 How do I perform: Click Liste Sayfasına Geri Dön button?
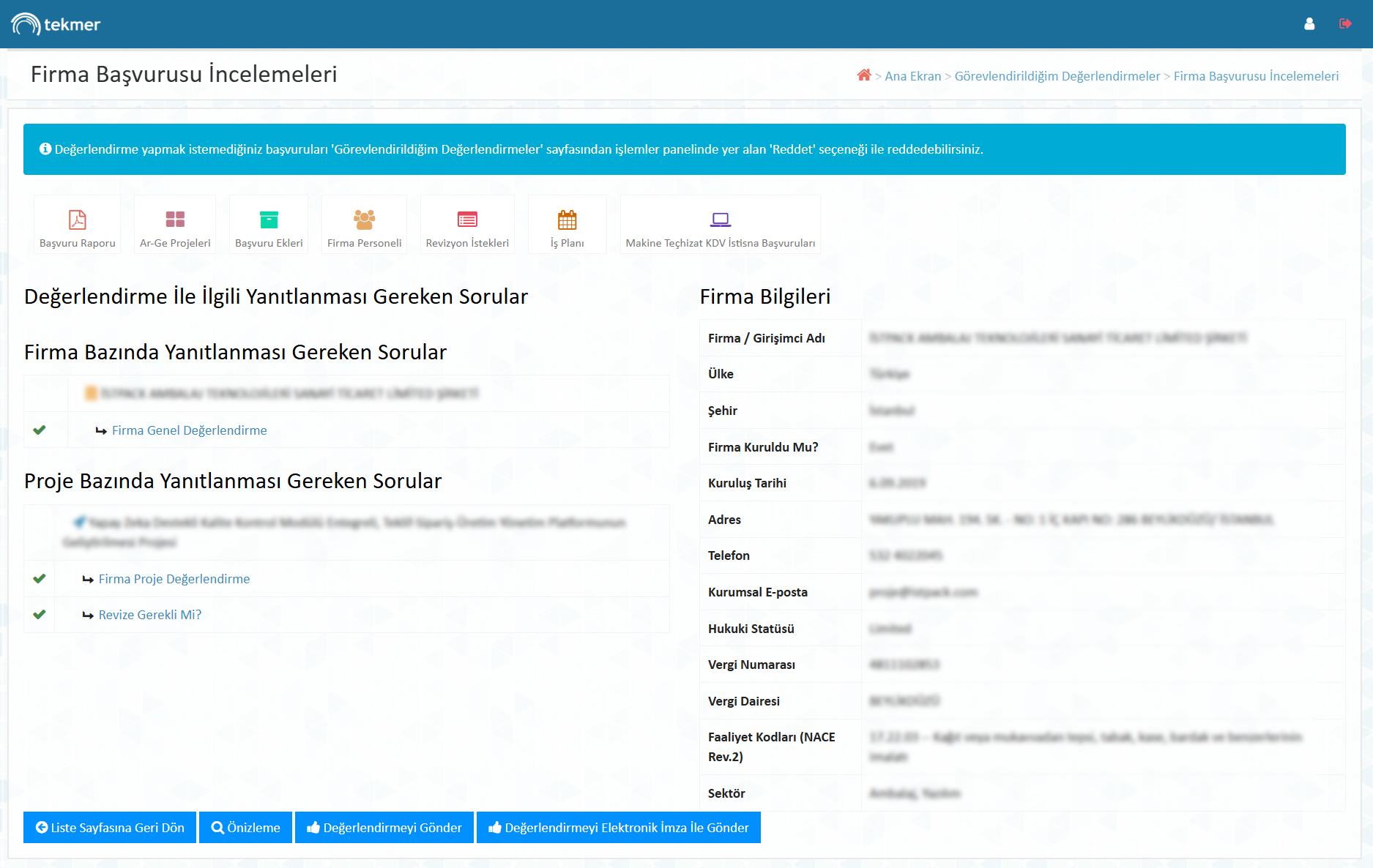[110, 828]
